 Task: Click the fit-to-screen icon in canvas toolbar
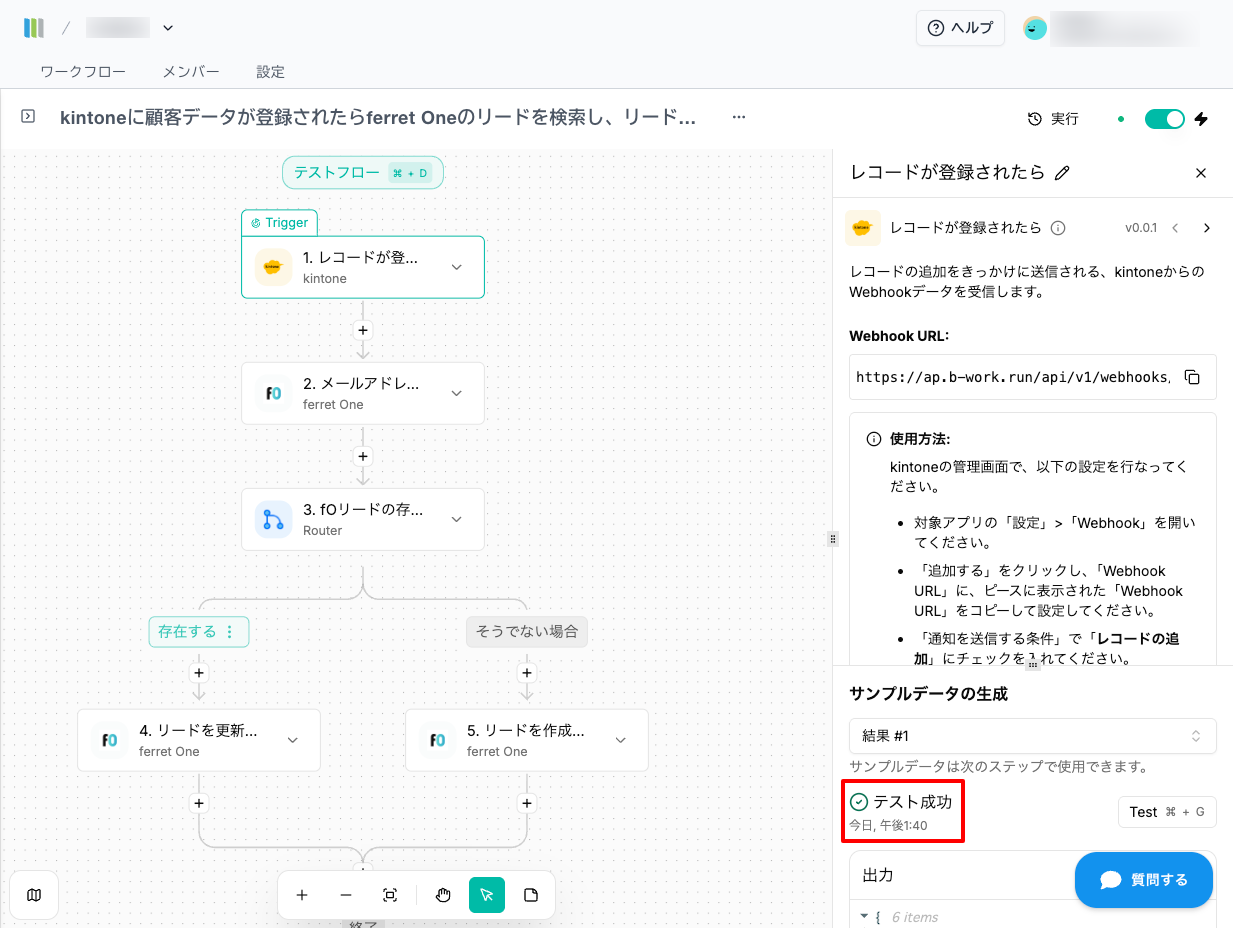tap(390, 895)
